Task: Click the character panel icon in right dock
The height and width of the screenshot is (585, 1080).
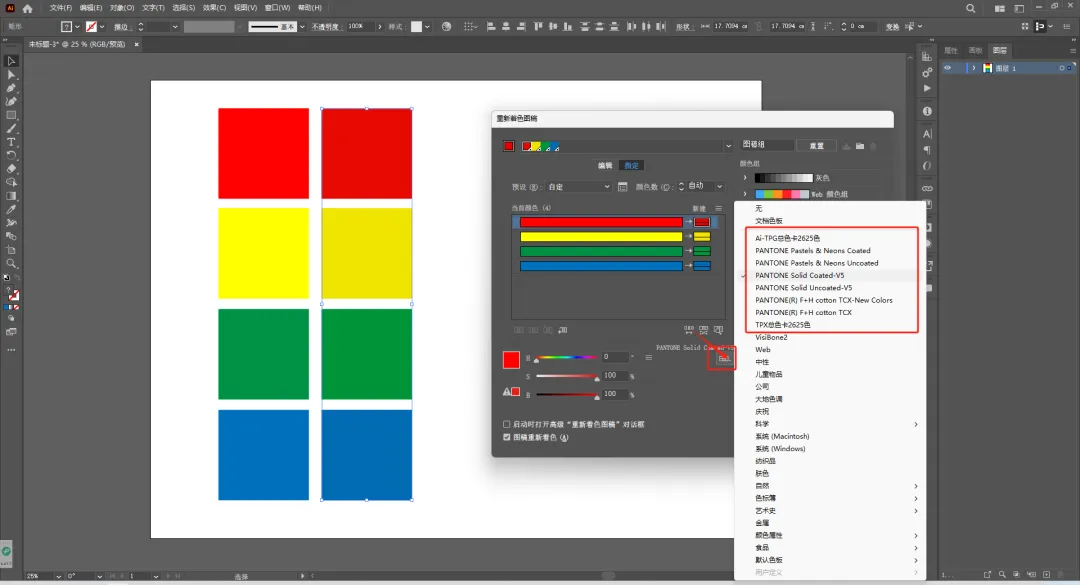Action: (927, 134)
